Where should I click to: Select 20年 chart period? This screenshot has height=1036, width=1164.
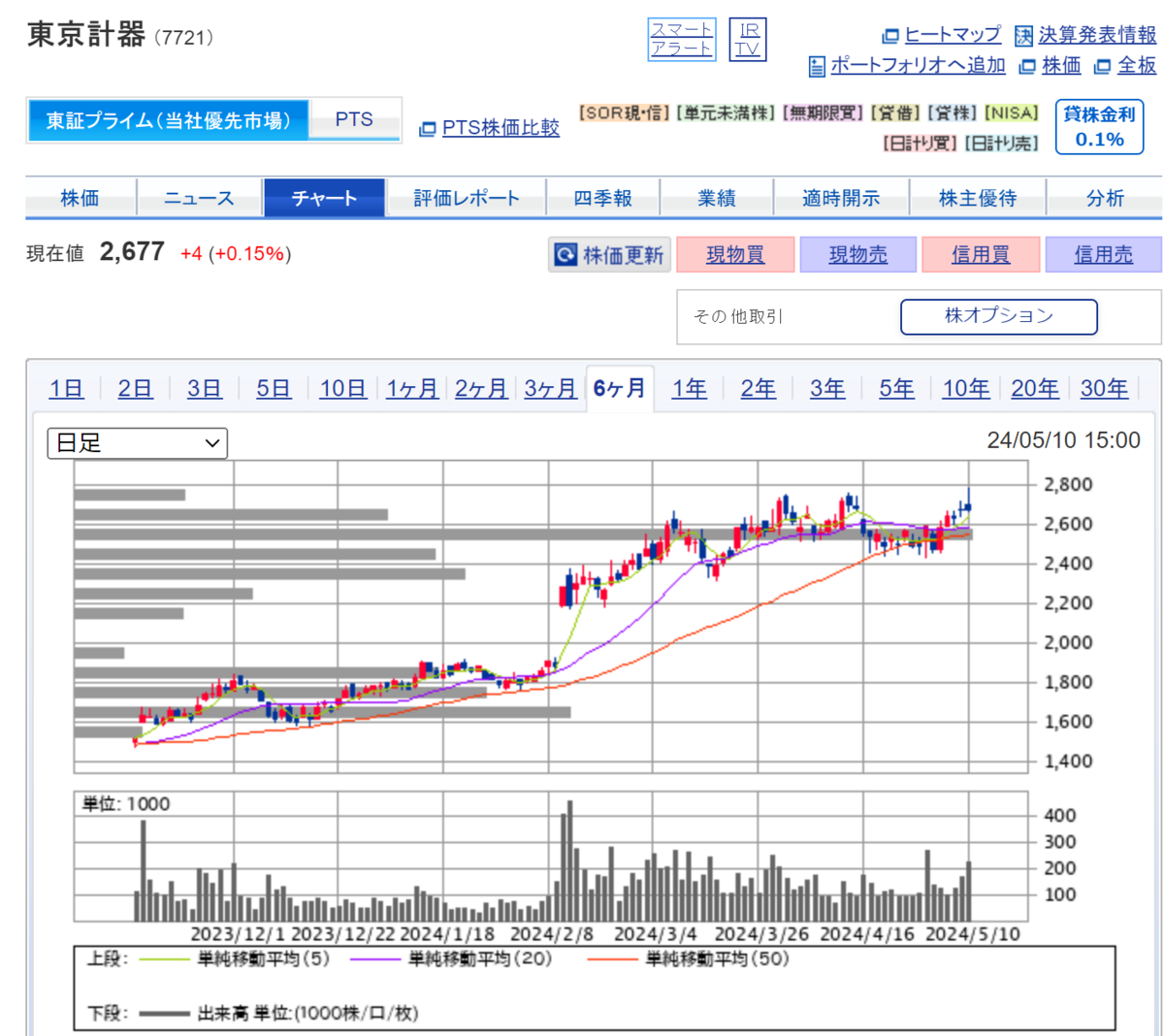pyautogui.click(x=1035, y=389)
